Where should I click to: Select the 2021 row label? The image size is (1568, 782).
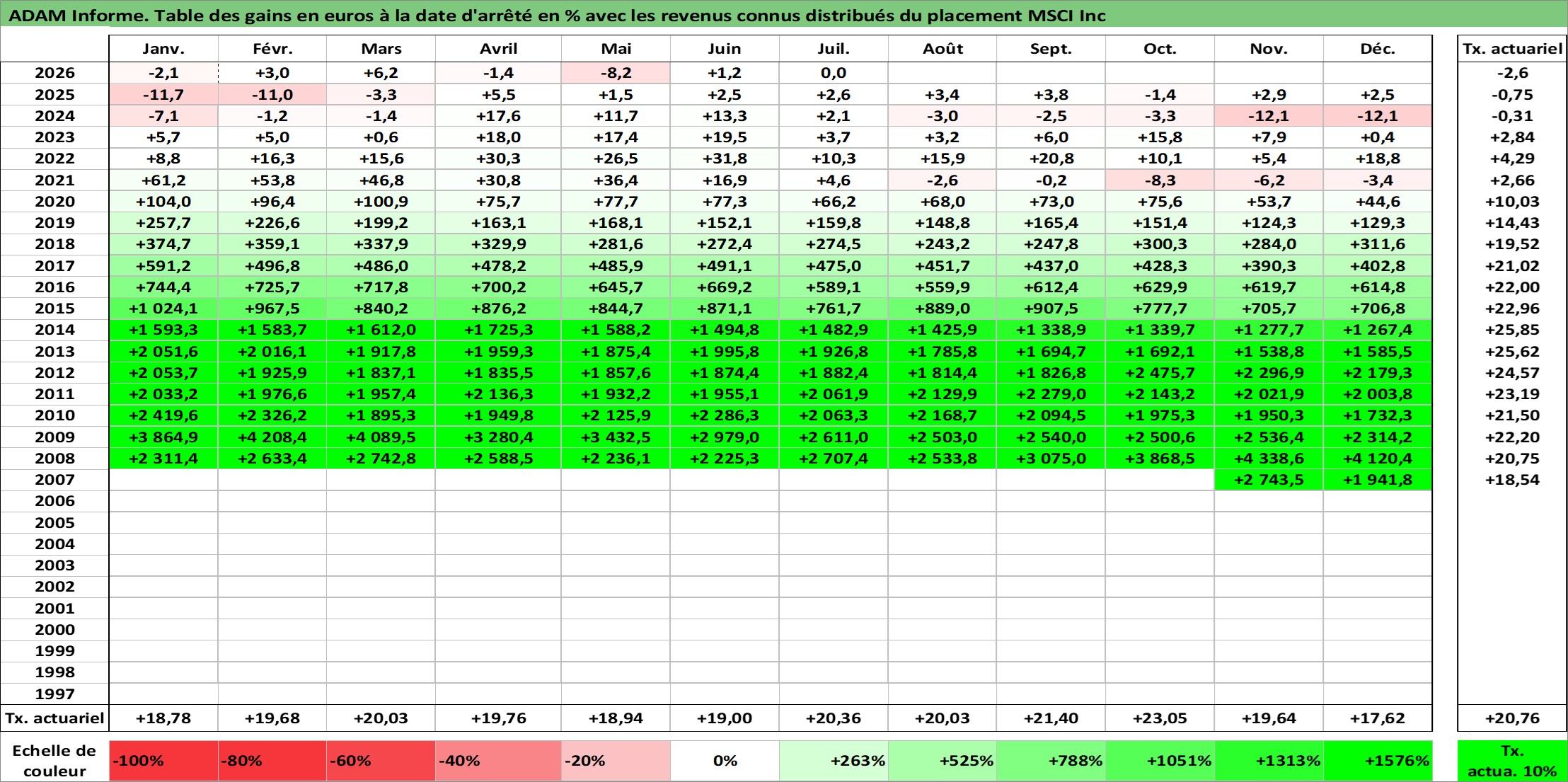[x=54, y=180]
